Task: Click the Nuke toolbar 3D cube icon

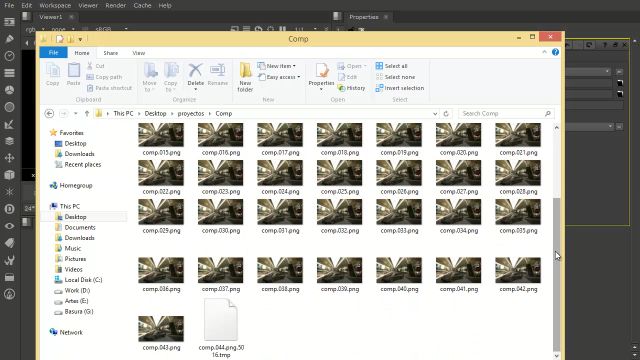Action: [x=9, y=175]
